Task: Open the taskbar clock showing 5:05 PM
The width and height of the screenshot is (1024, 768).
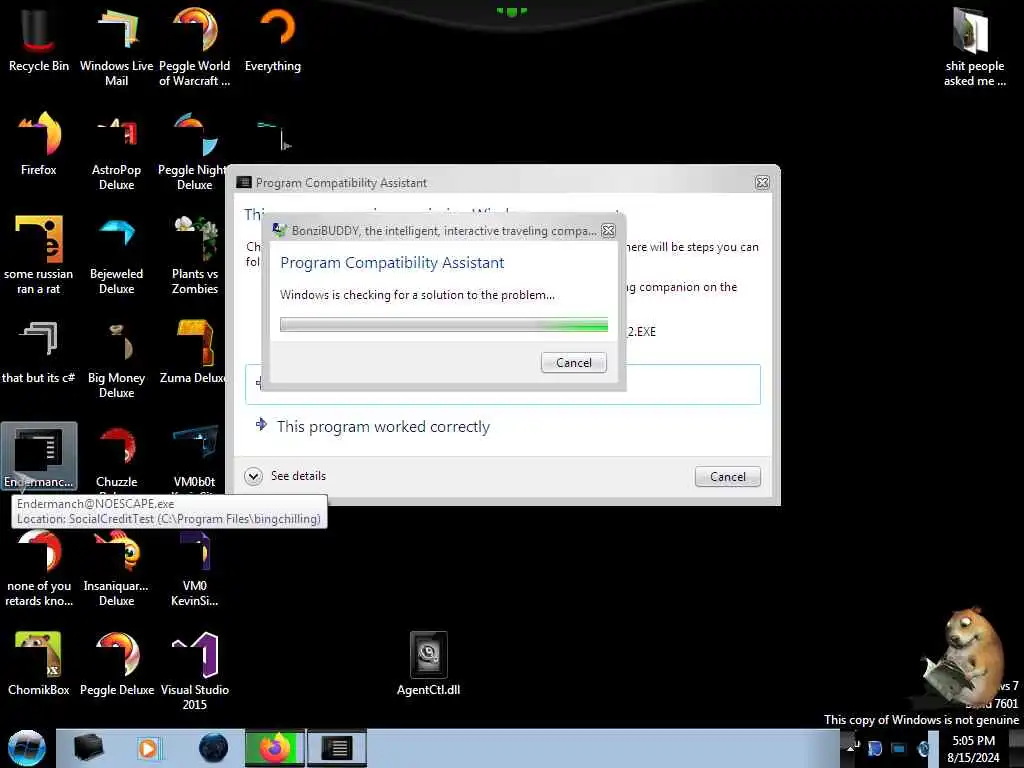Action: point(973,749)
